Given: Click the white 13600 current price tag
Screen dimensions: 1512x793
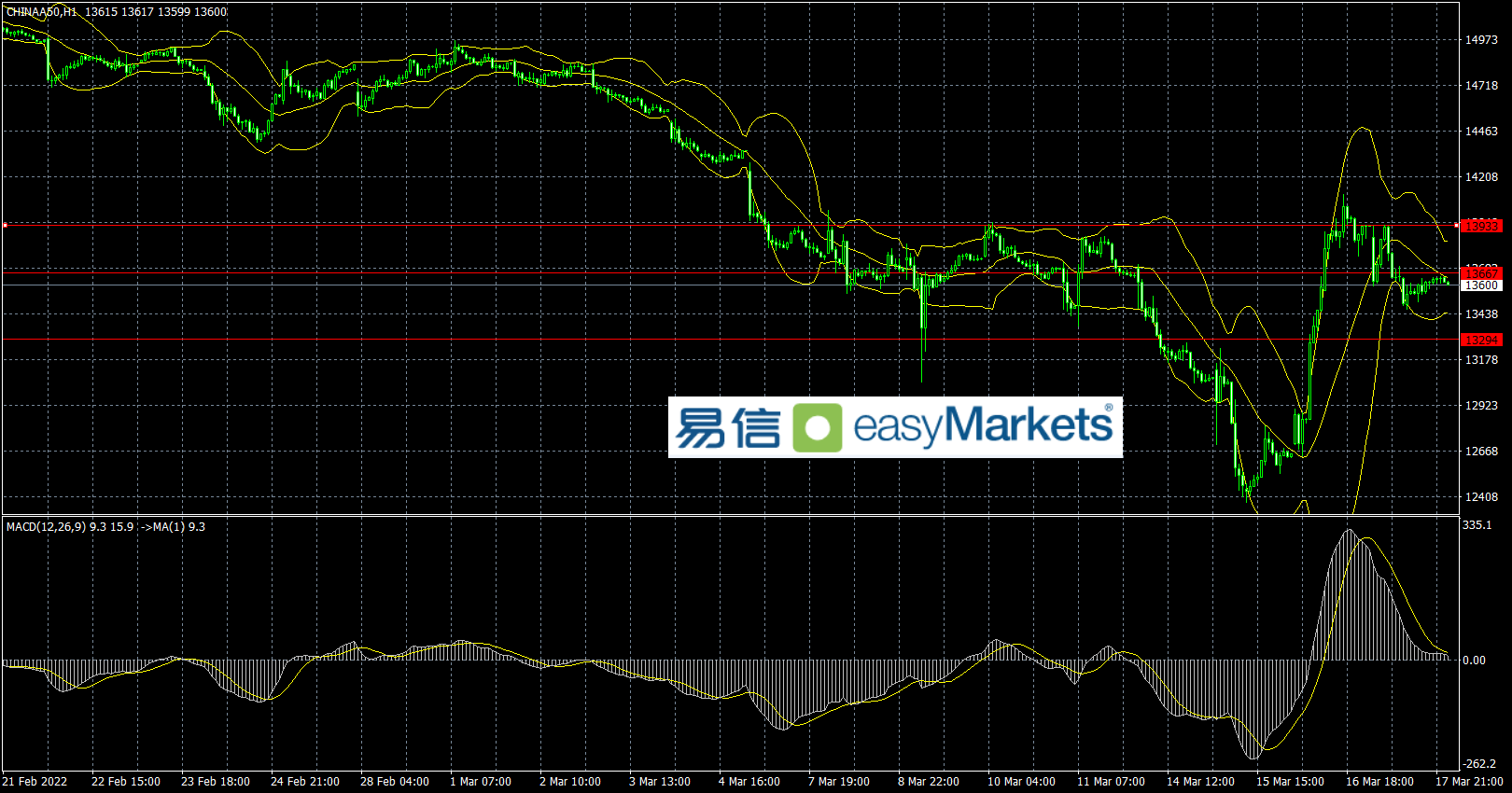Looking at the screenshot, I should [x=1481, y=285].
